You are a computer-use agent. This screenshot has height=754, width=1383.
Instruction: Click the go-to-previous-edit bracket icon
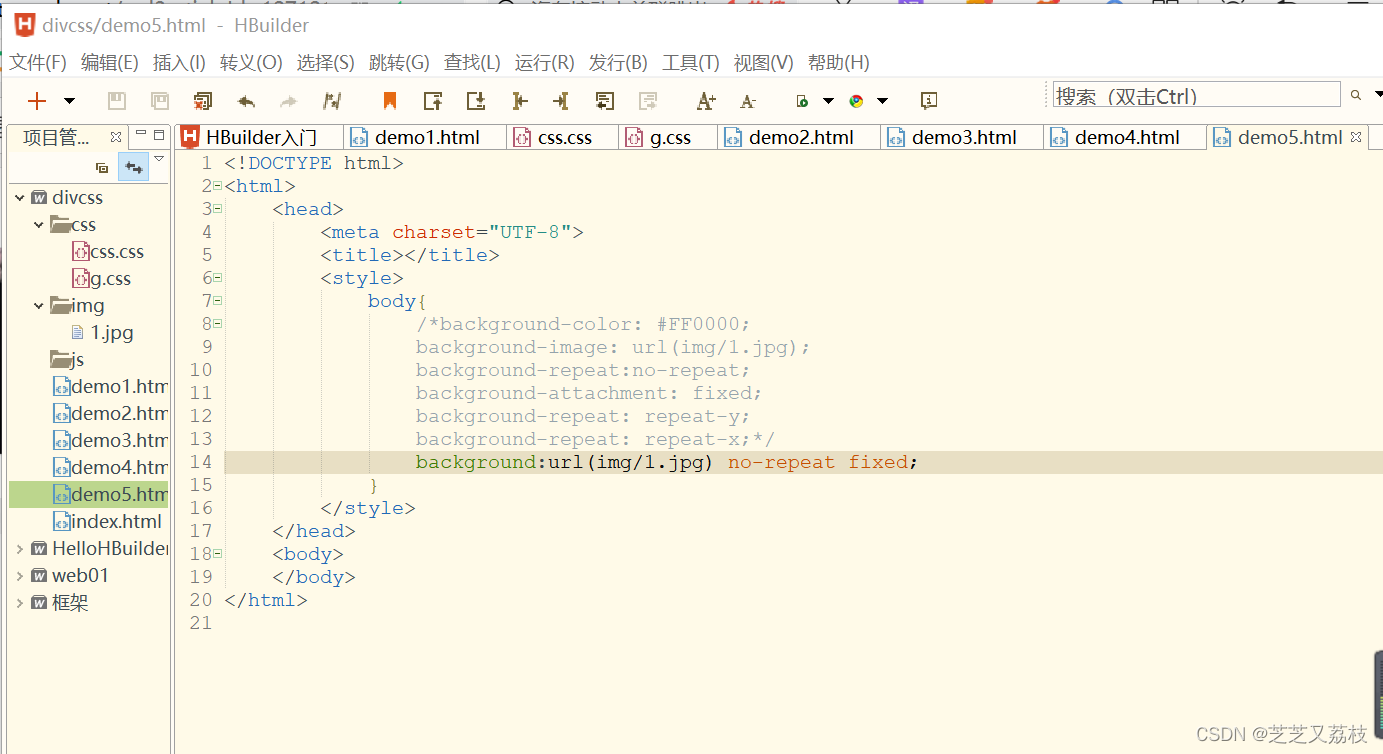(519, 101)
